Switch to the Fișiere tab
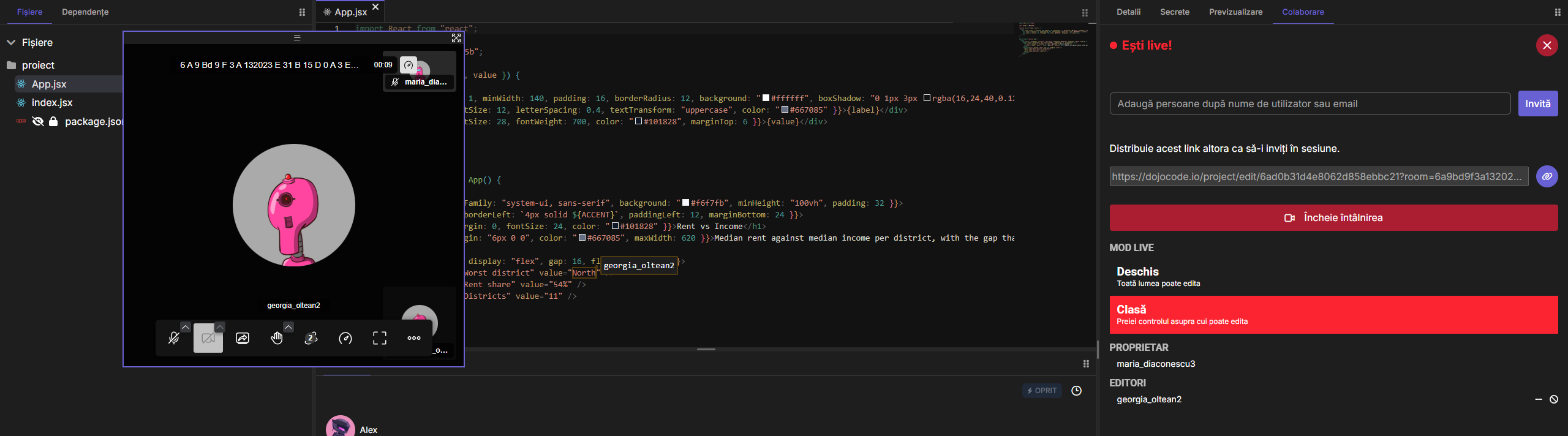 (x=30, y=12)
